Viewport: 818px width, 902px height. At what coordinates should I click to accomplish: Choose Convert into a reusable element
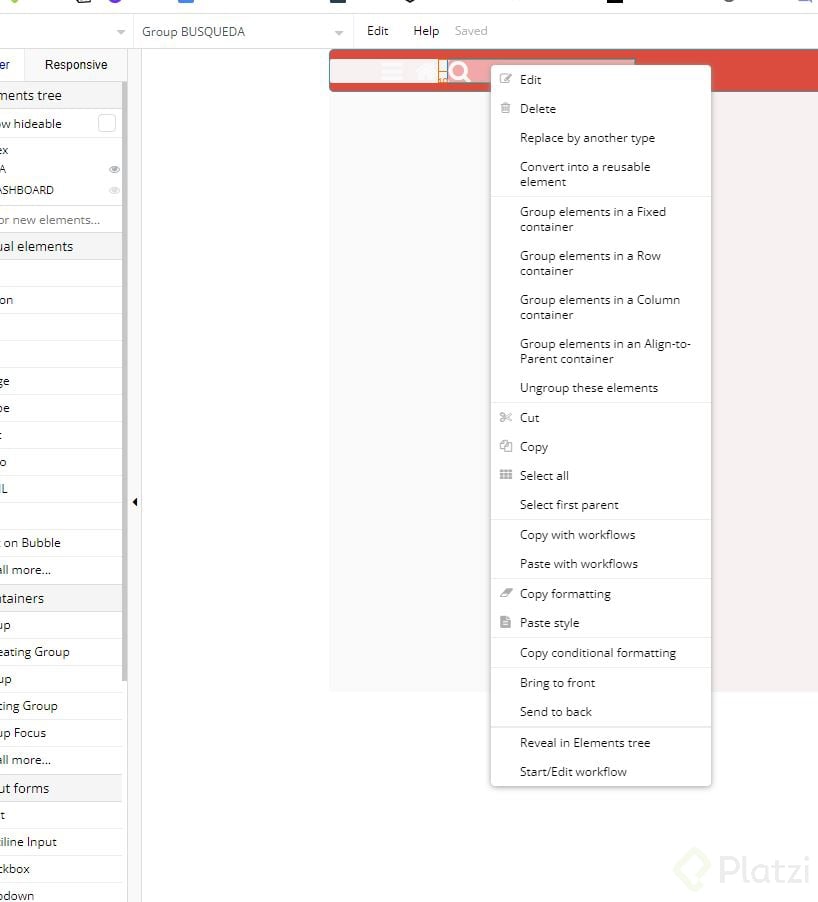(x=585, y=174)
